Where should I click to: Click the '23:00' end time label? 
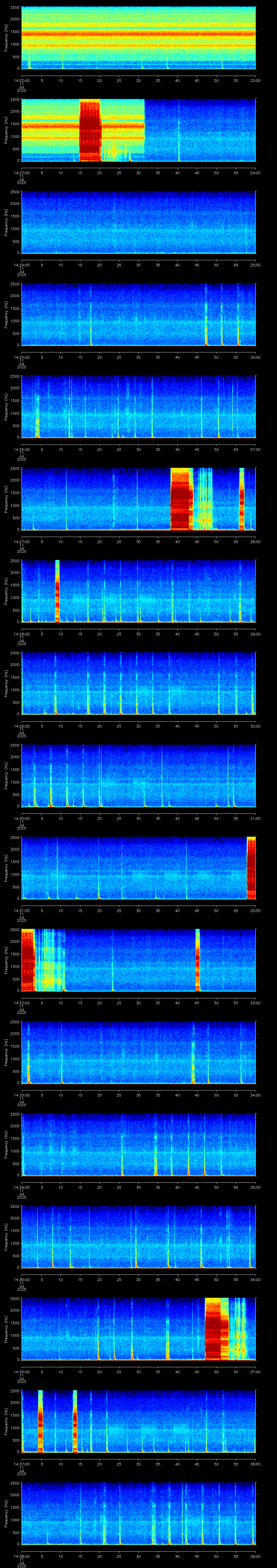255,80
